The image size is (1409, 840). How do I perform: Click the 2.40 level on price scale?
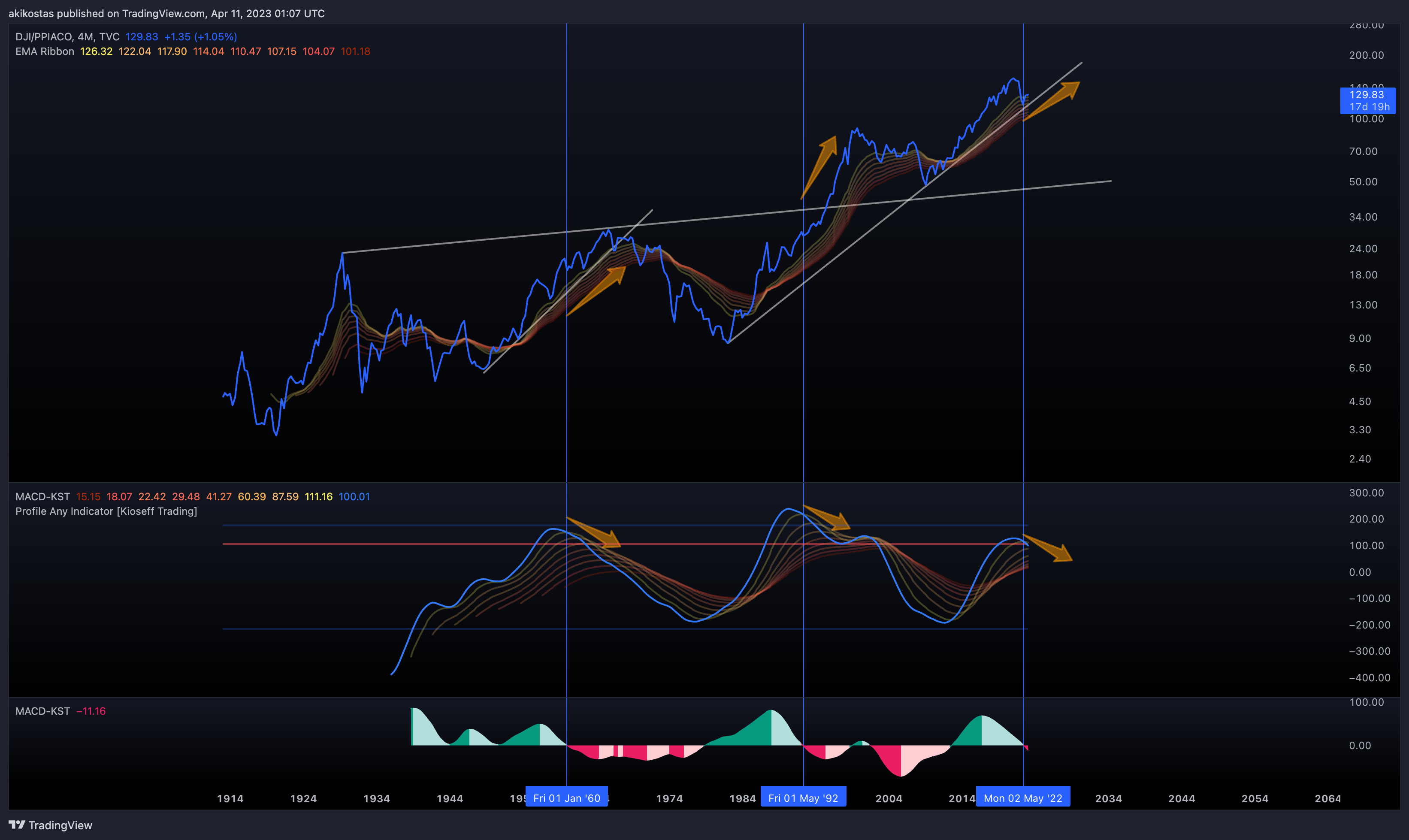(x=1360, y=459)
